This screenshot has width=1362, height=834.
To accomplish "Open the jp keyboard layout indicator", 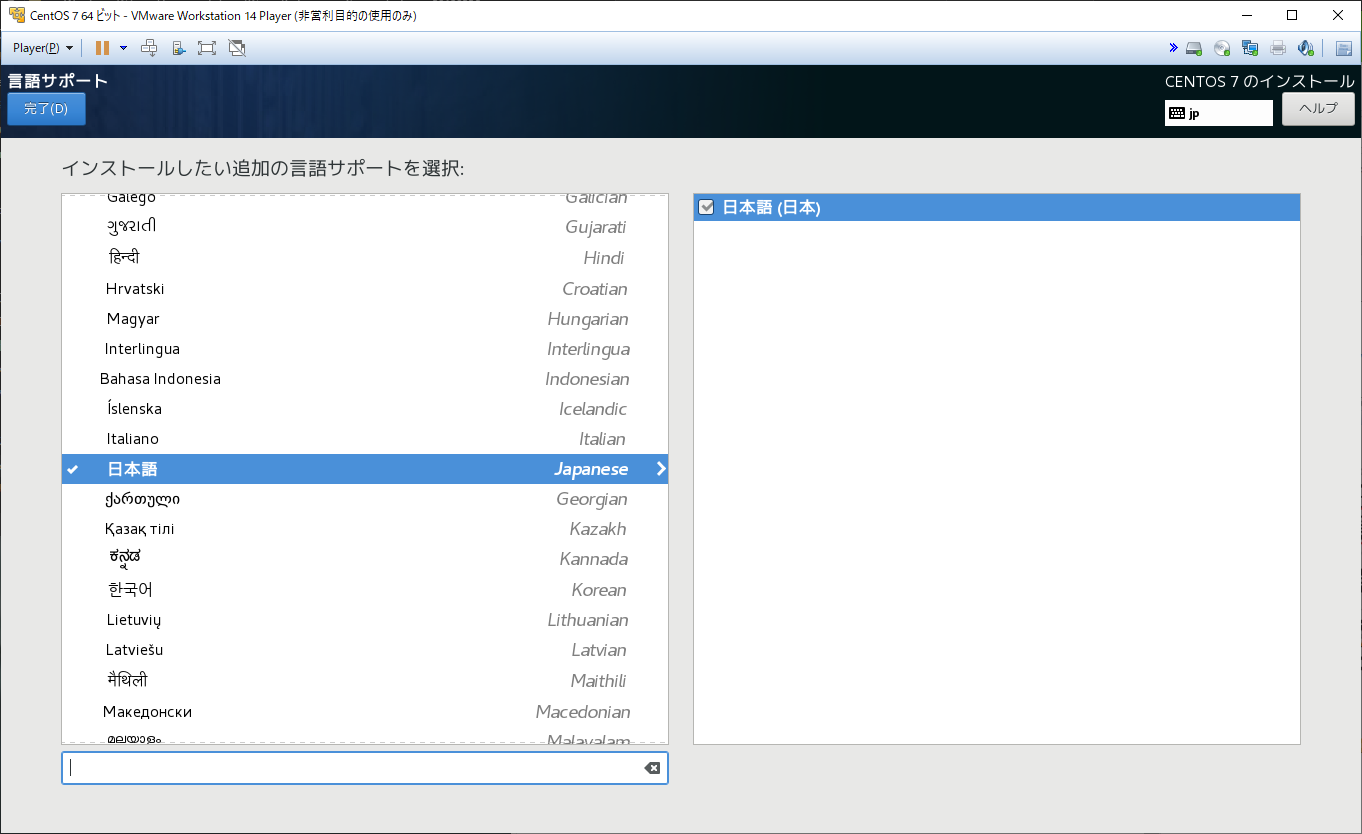I will click(x=1219, y=113).
